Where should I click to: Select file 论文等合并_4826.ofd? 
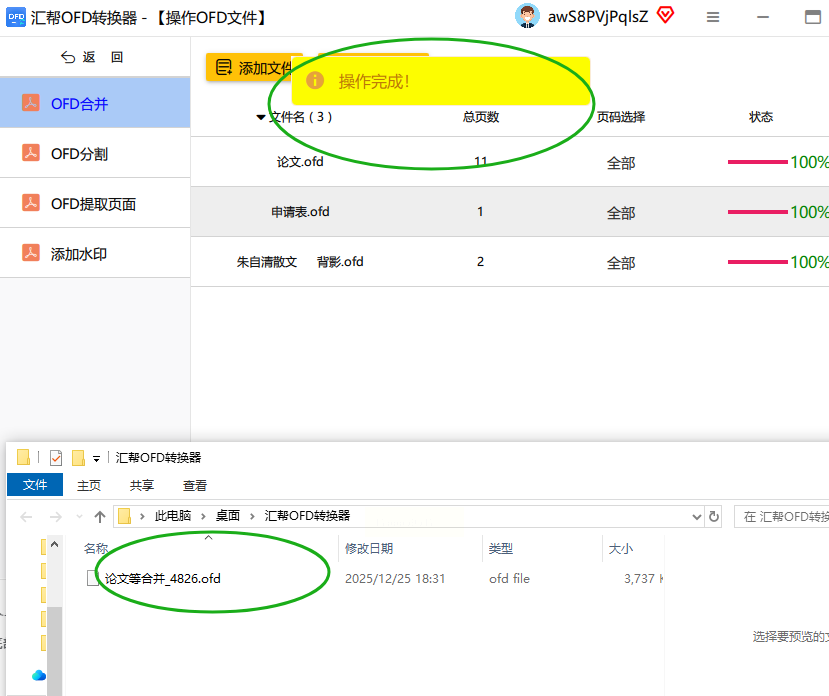coord(162,579)
